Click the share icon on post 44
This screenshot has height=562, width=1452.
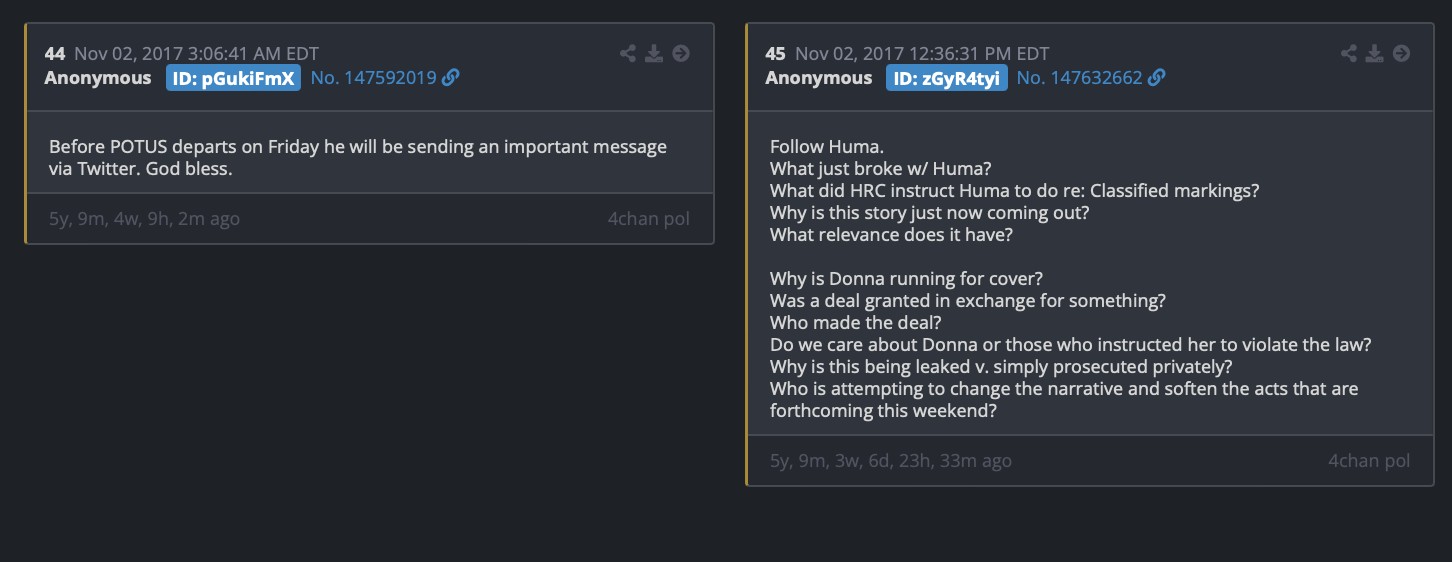(627, 53)
